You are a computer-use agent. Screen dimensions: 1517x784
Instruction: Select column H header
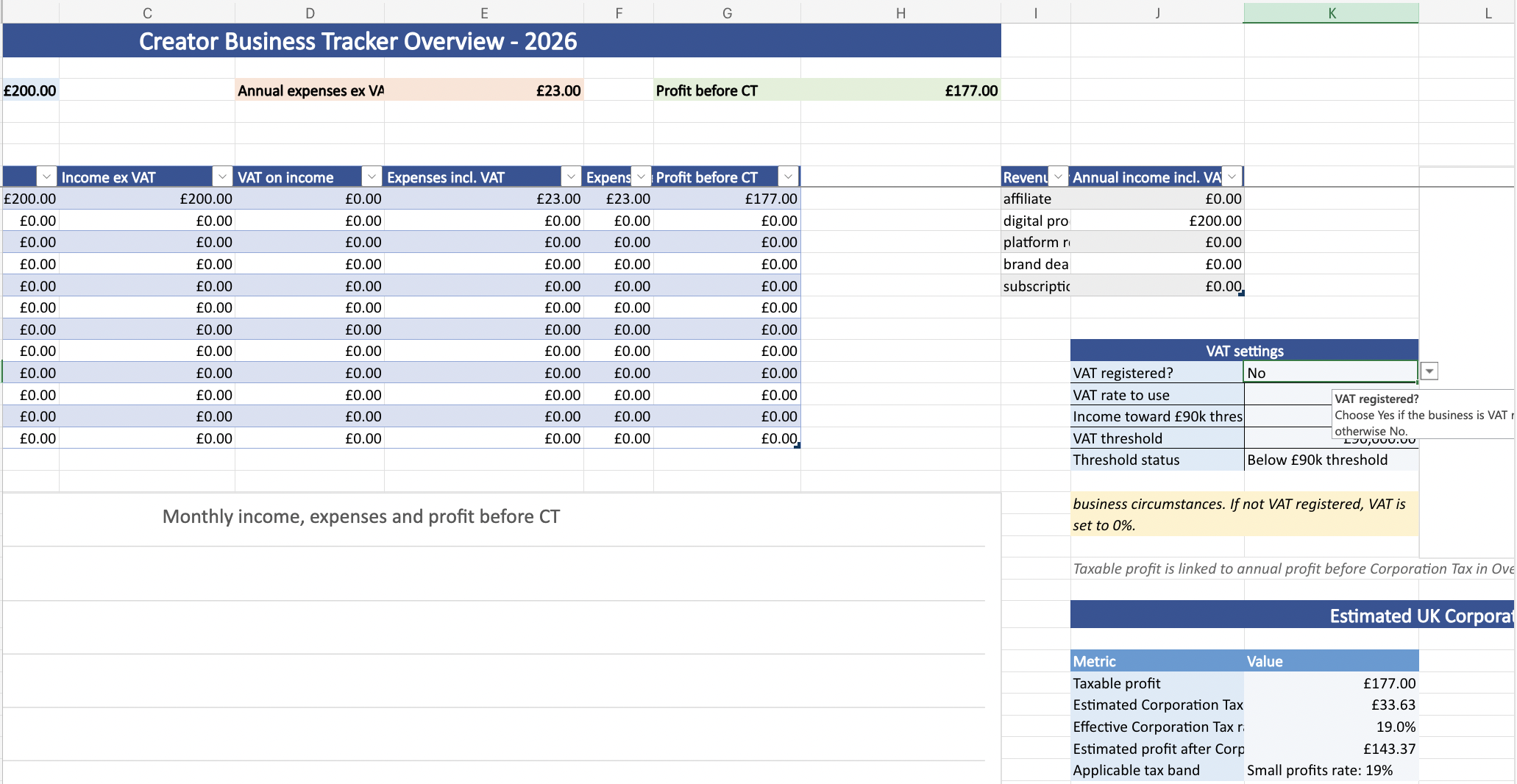(900, 13)
